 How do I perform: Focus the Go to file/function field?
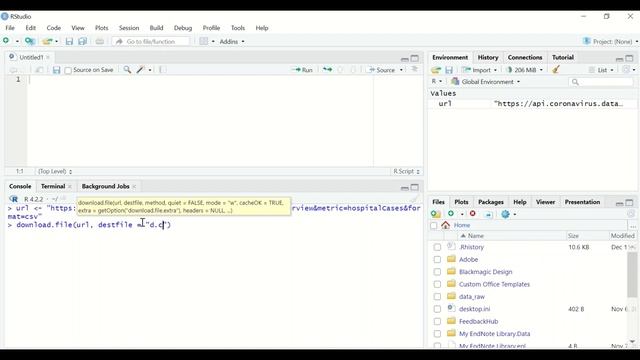click(151, 41)
